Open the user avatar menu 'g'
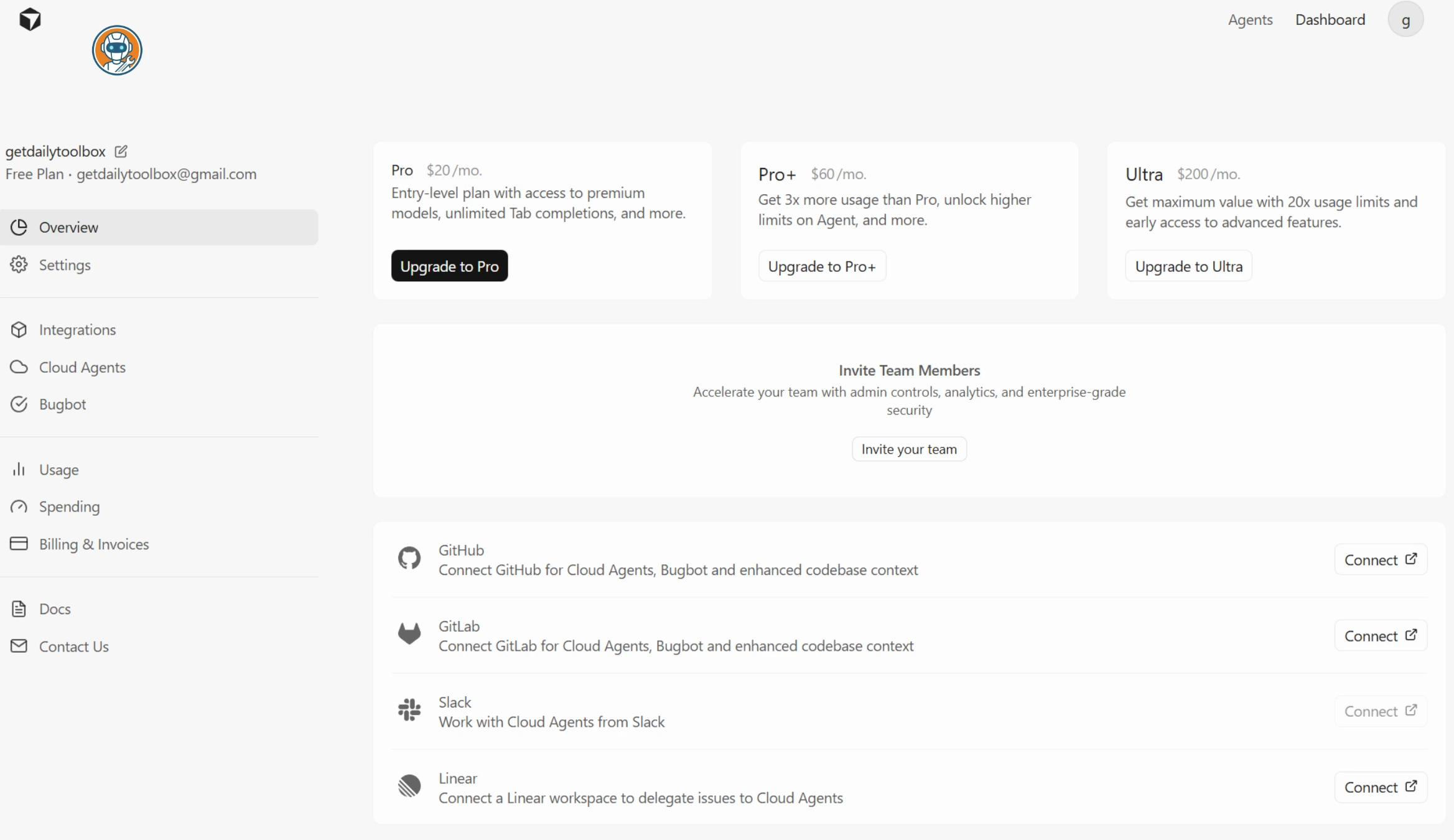This screenshot has width=1454, height=840. 1405,20
